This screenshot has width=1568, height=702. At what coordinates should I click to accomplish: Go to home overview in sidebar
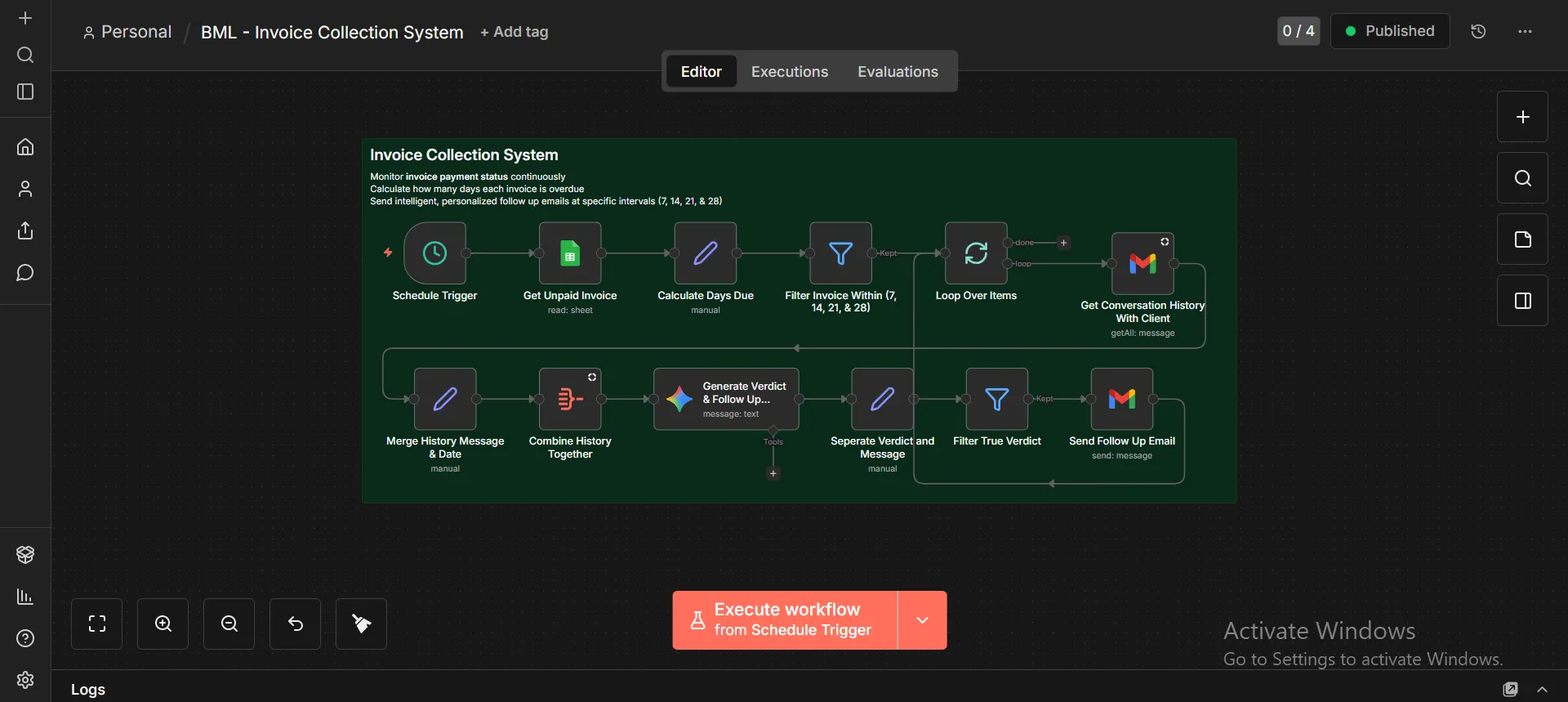click(25, 147)
